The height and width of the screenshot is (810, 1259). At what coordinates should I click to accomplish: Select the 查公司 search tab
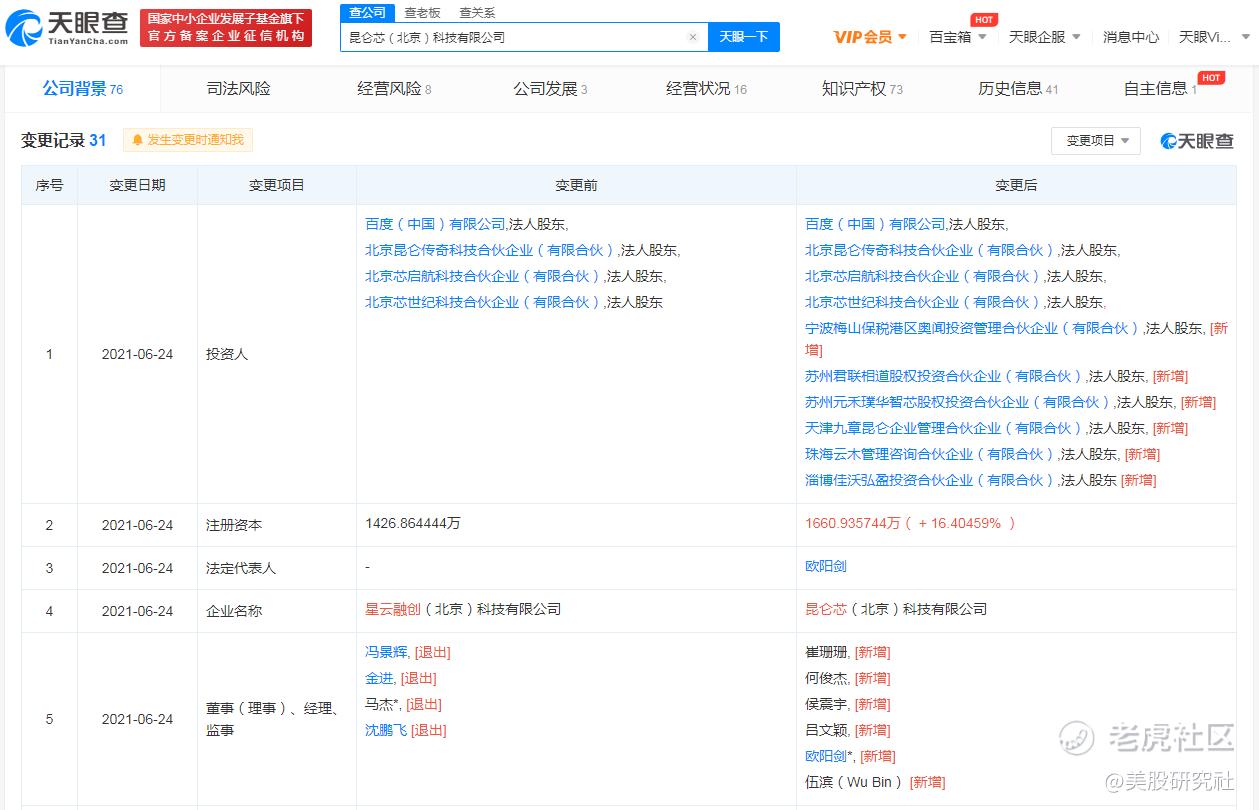click(367, 13)
